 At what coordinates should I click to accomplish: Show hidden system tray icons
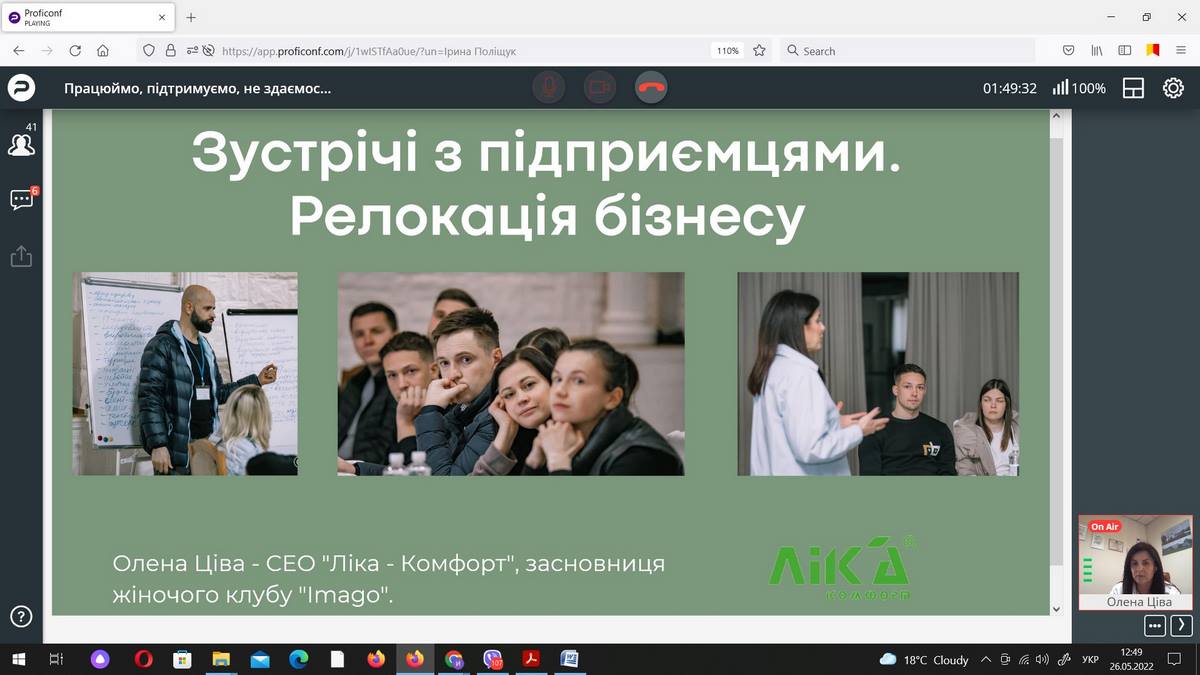986,659
